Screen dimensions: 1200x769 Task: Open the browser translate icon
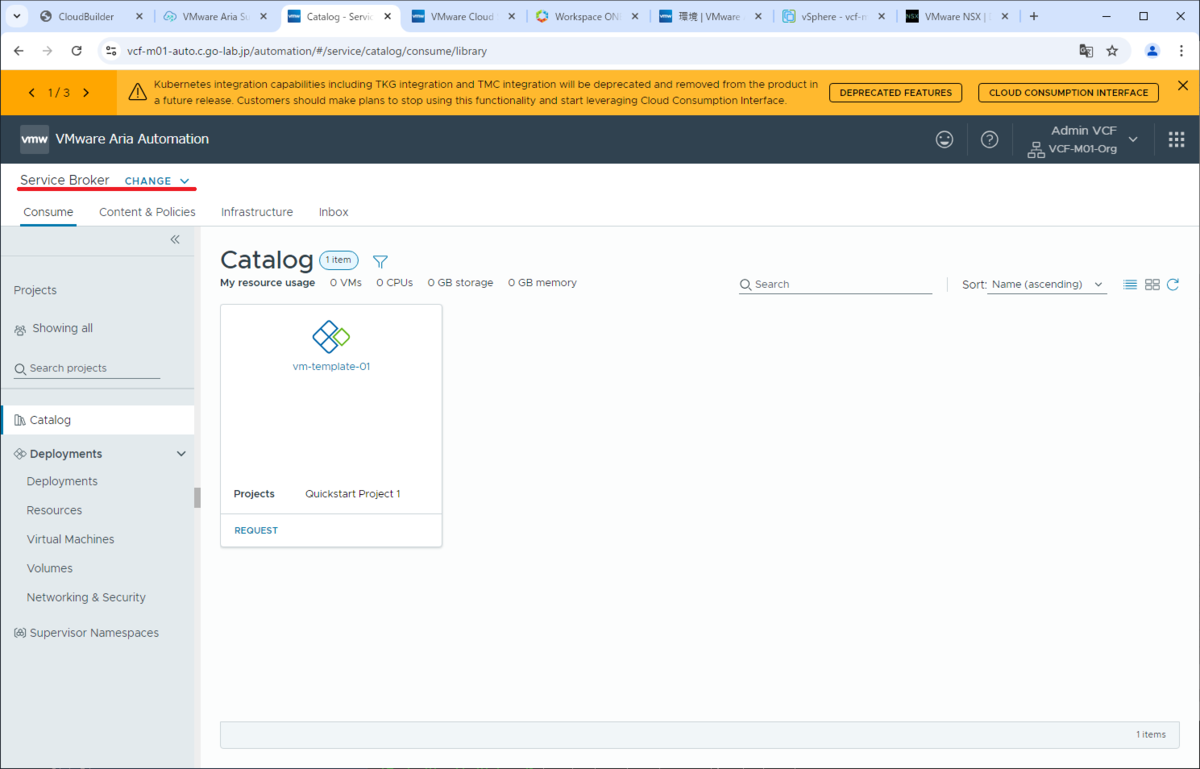1086,51
